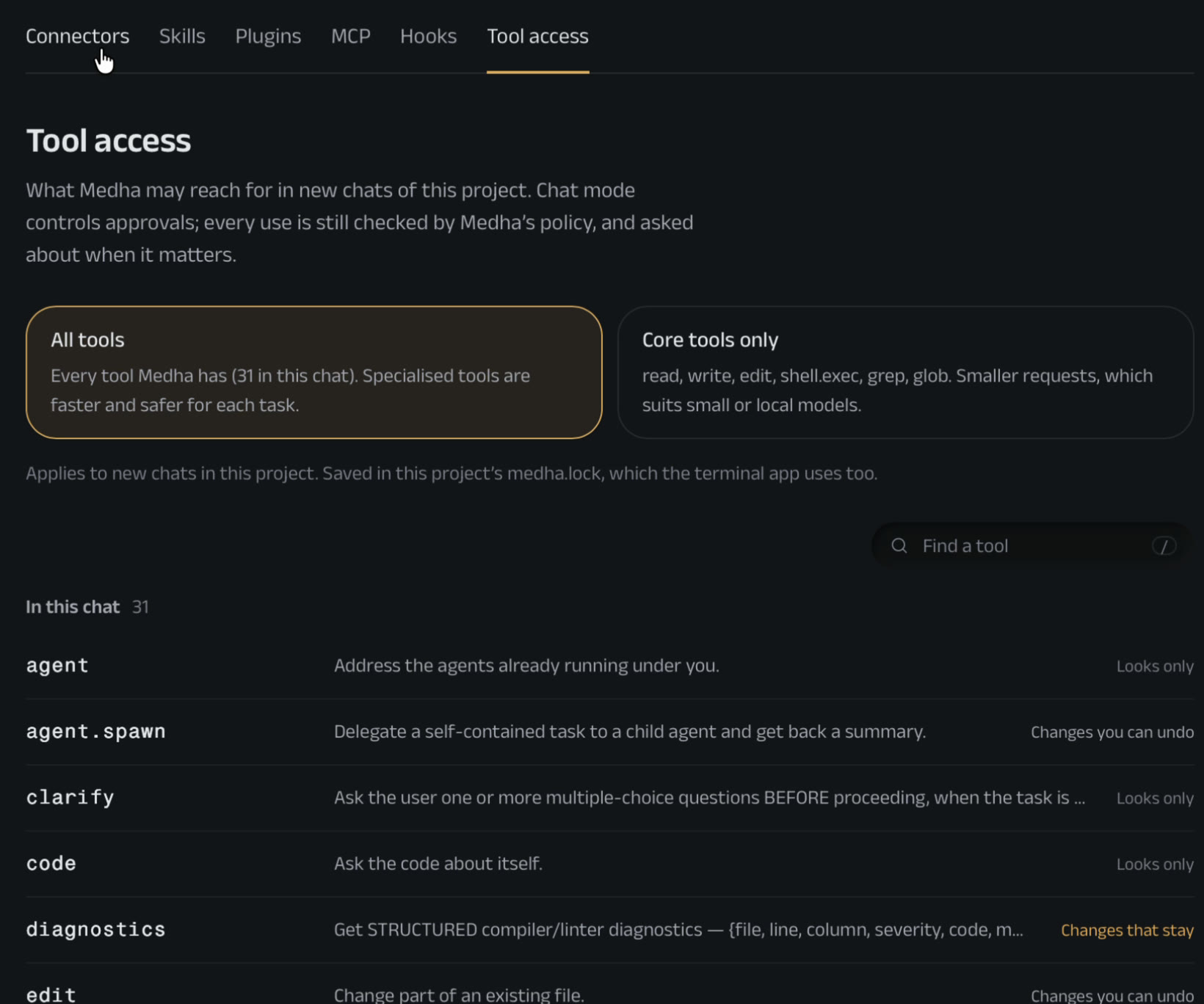Click 'Address the agents already running under you.'

(526, 666)
